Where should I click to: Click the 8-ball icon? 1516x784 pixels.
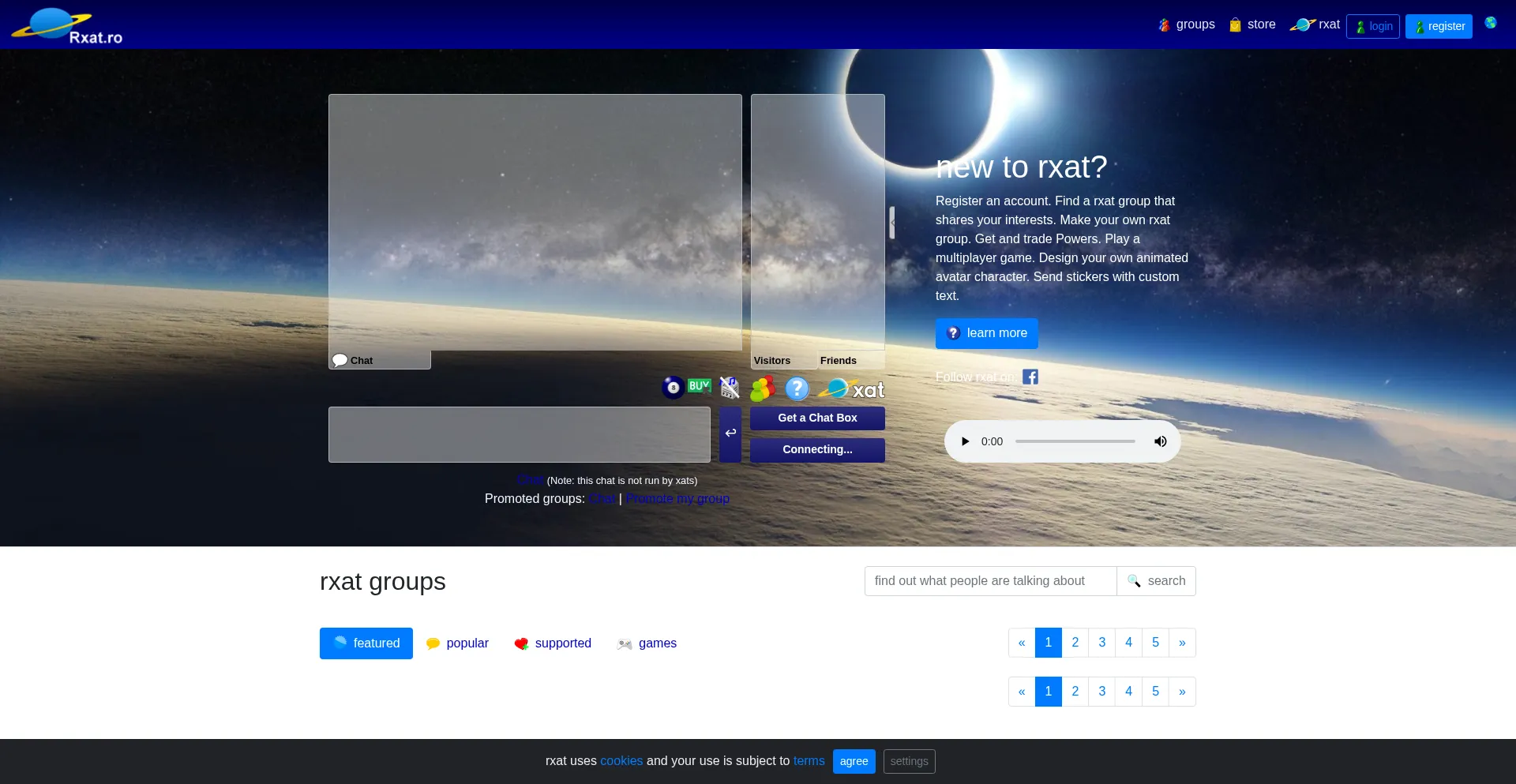click(x=673, y=388)
